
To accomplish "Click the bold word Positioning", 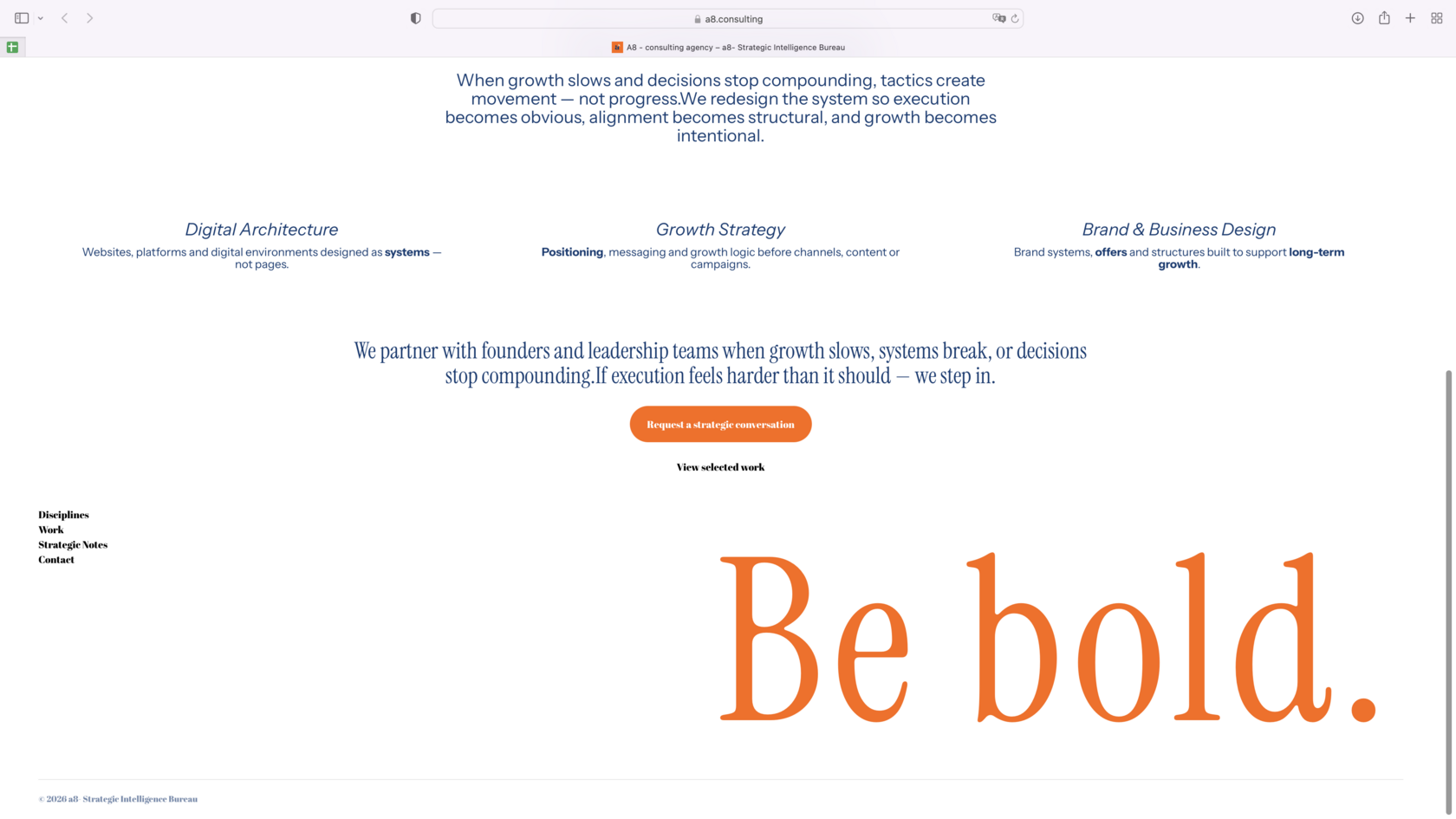I will click(572, 252).
